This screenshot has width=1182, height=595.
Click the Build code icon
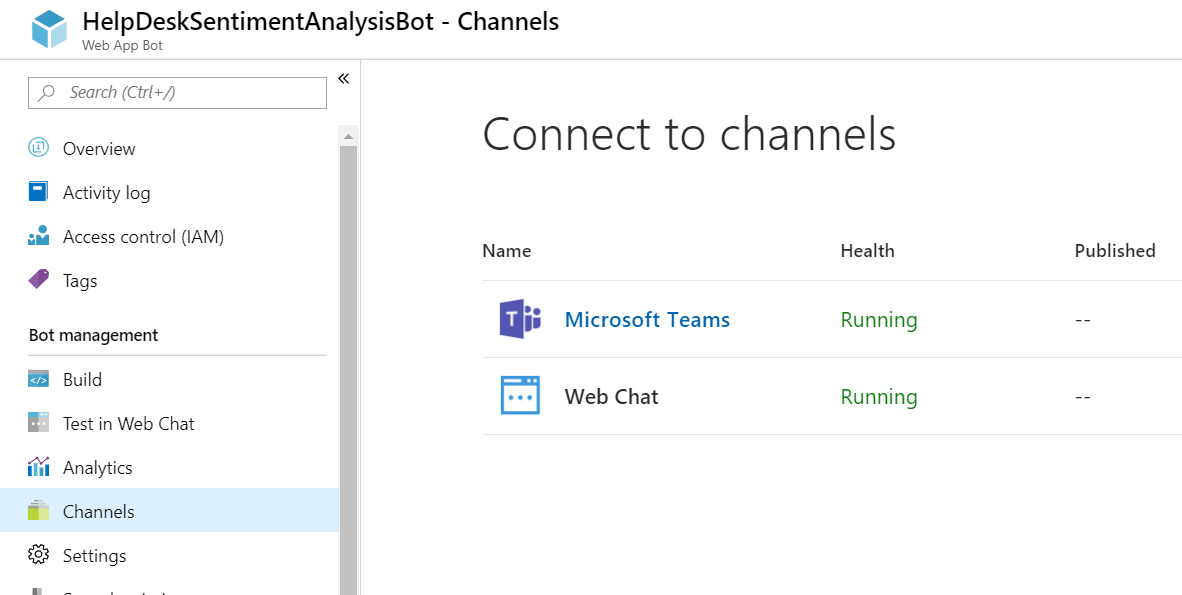coord(39,379)
